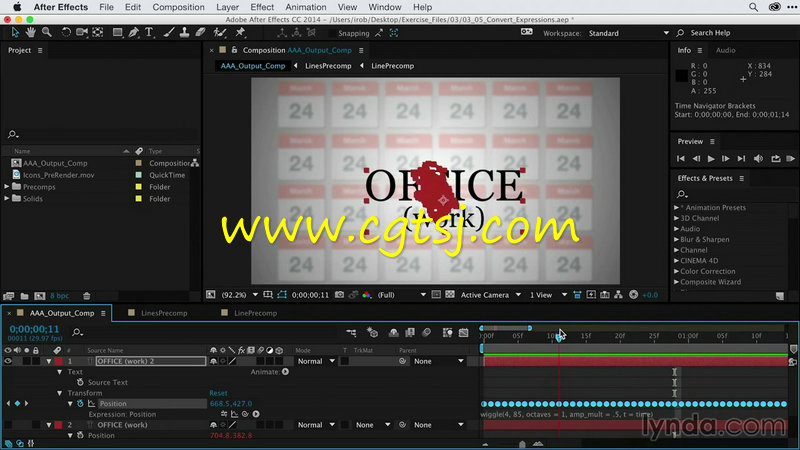Toggle Source Text stopwatch
This screenshot has width=800, height=450.
80,382
